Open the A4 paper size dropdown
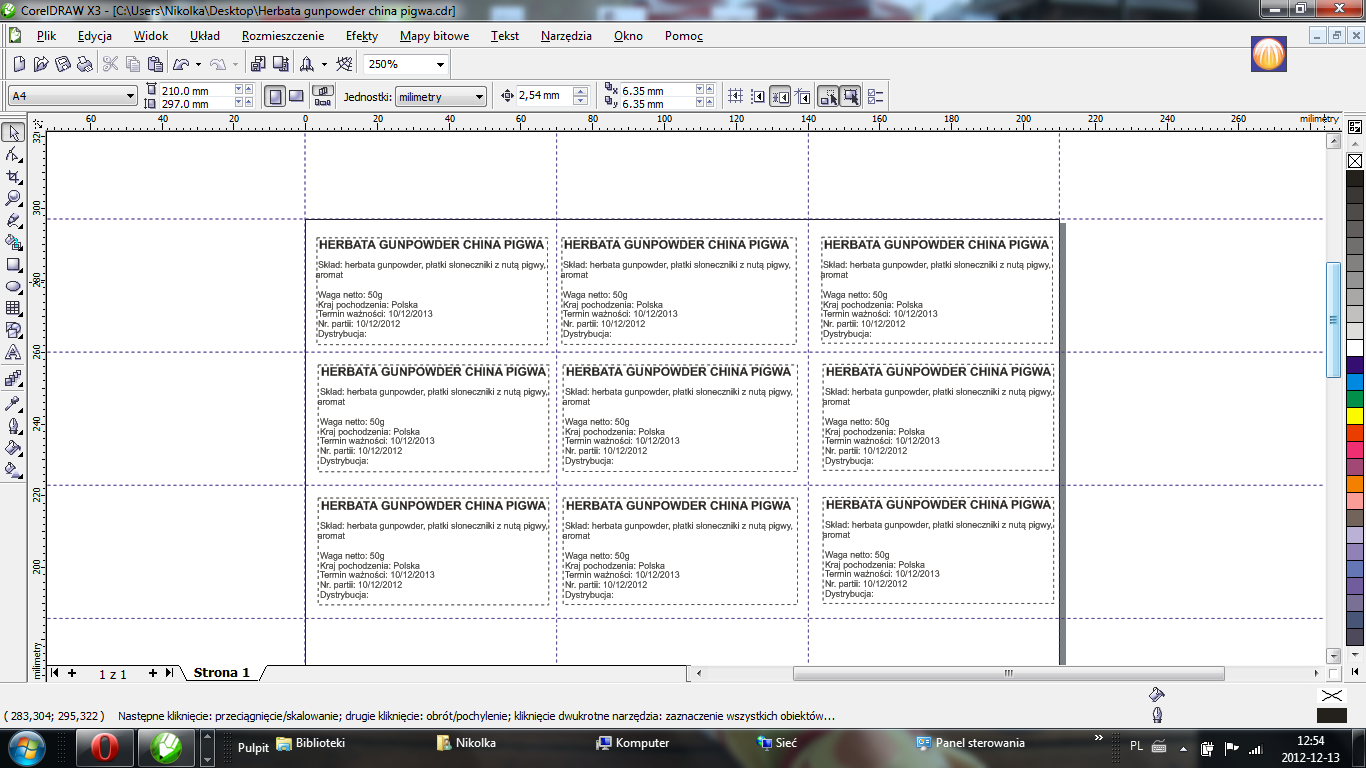The image size is (1366, 768). click(130, 96)
